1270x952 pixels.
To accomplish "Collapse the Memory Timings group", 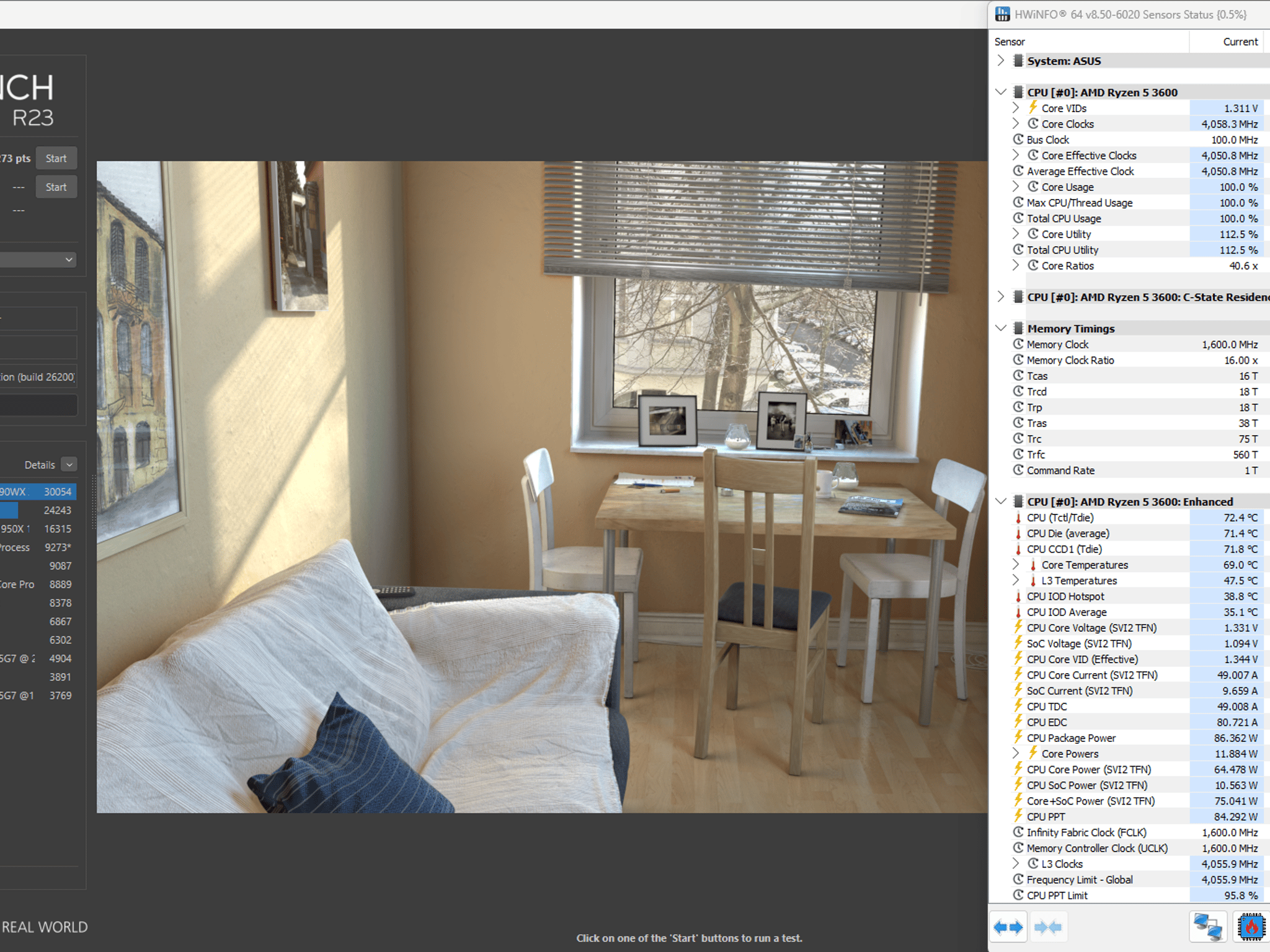I will point(1000,328).
